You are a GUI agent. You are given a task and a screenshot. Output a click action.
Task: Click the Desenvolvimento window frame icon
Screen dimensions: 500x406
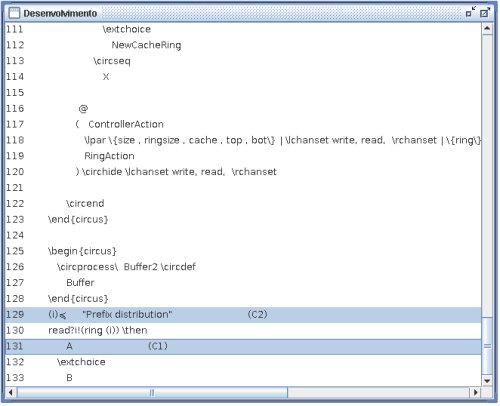tap(14, 13)
